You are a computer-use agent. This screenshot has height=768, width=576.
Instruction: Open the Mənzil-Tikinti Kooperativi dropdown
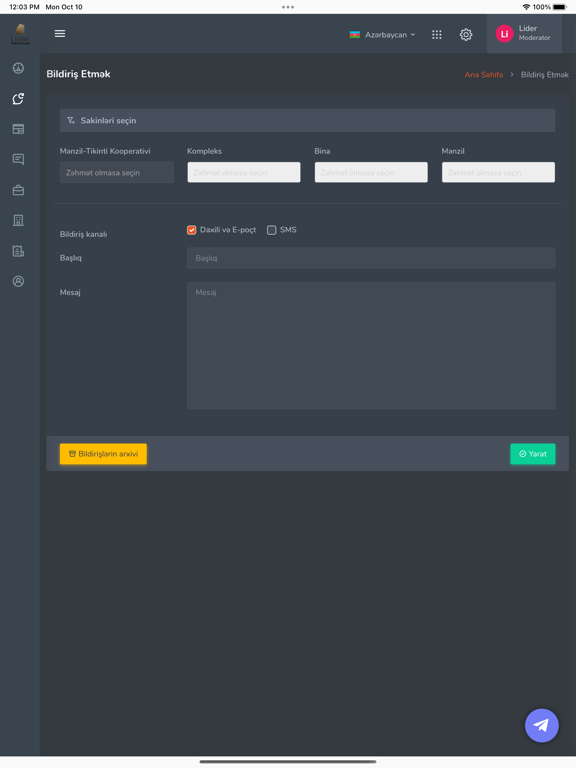click(x=117, y=172)
